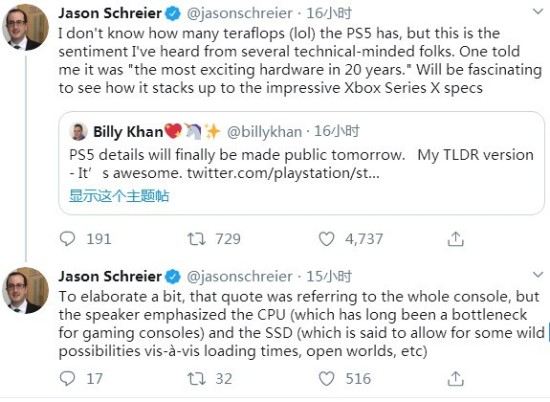Image resolution: width=550 pixels, height=402 pixels.
Task: Click the Billy Khan display name
Action: (x=128, y=132)
